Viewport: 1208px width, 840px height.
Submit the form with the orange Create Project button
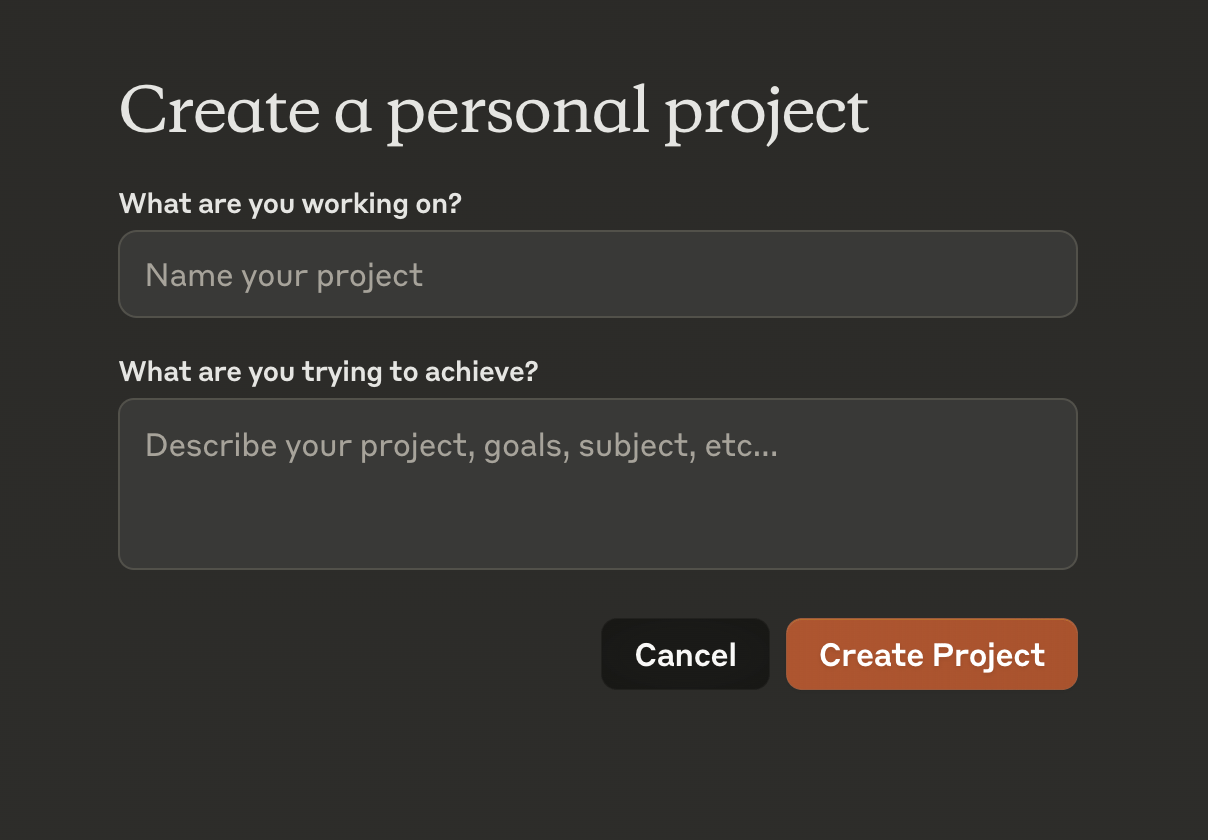[931, 654]
